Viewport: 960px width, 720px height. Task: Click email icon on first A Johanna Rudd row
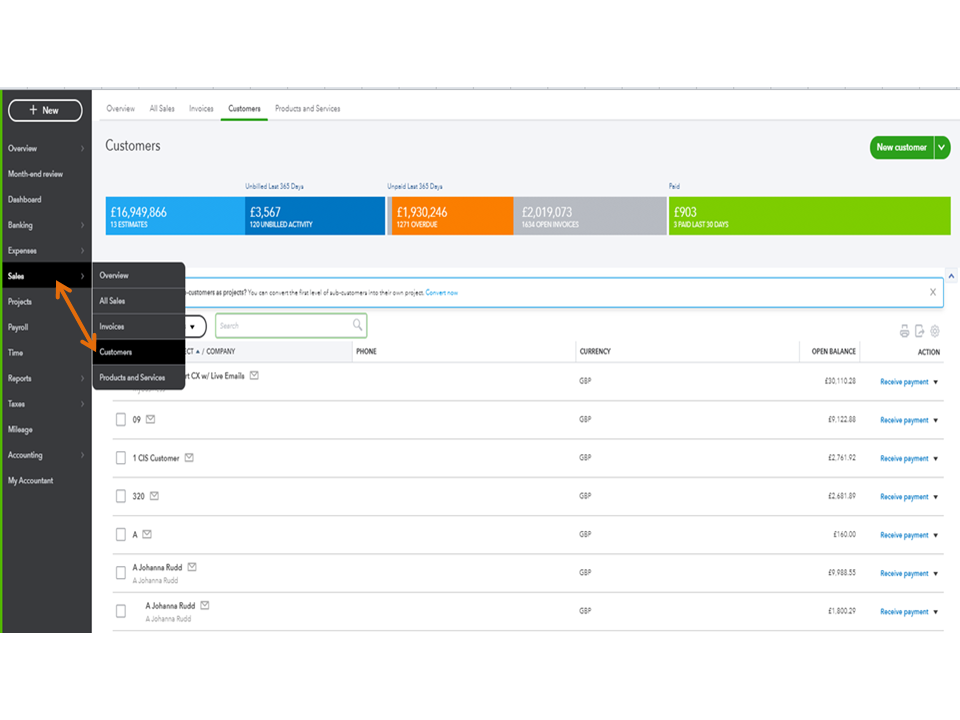click(x=192, y=567)
